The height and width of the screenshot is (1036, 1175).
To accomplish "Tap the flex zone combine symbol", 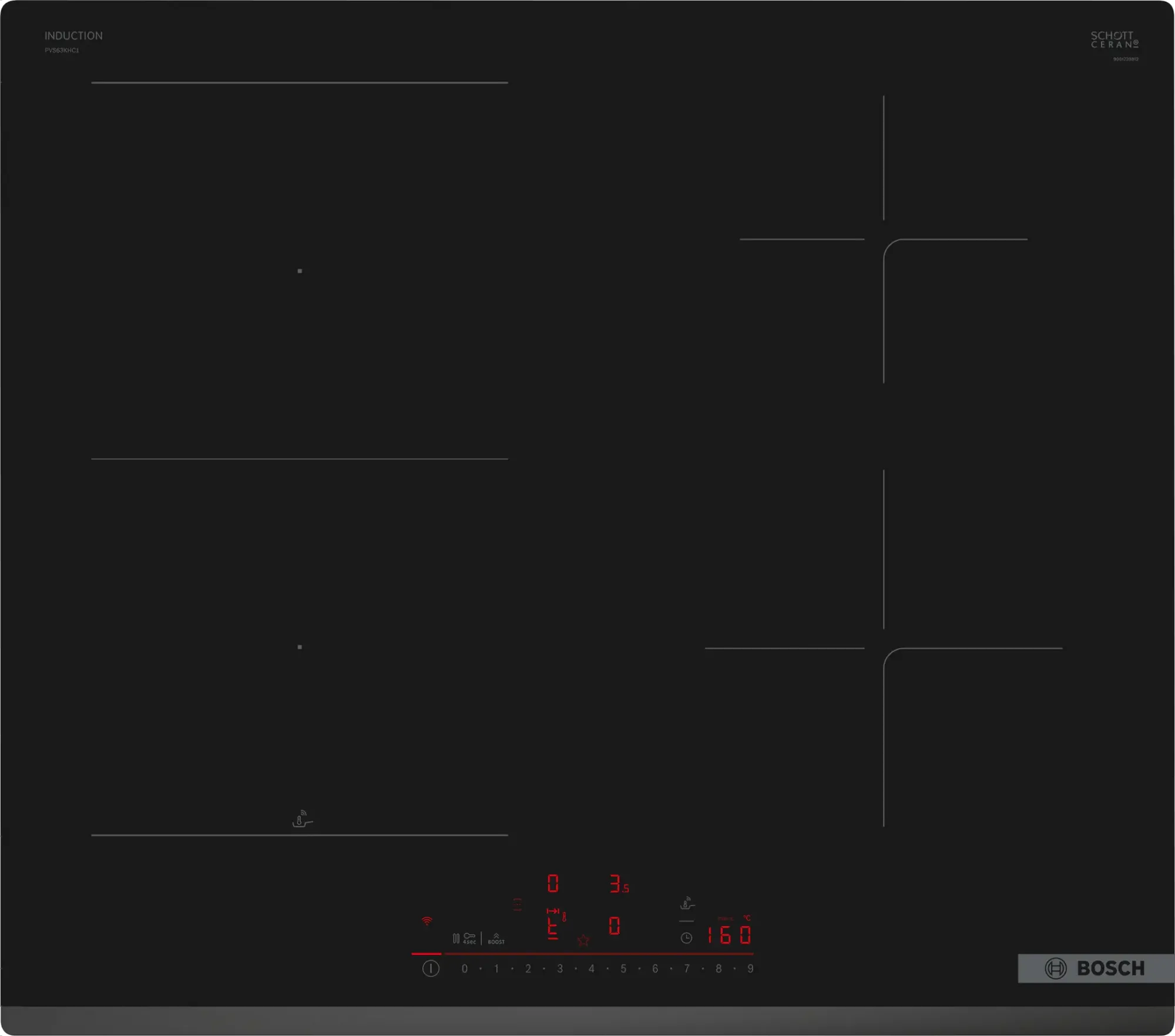I will [517, 904].
